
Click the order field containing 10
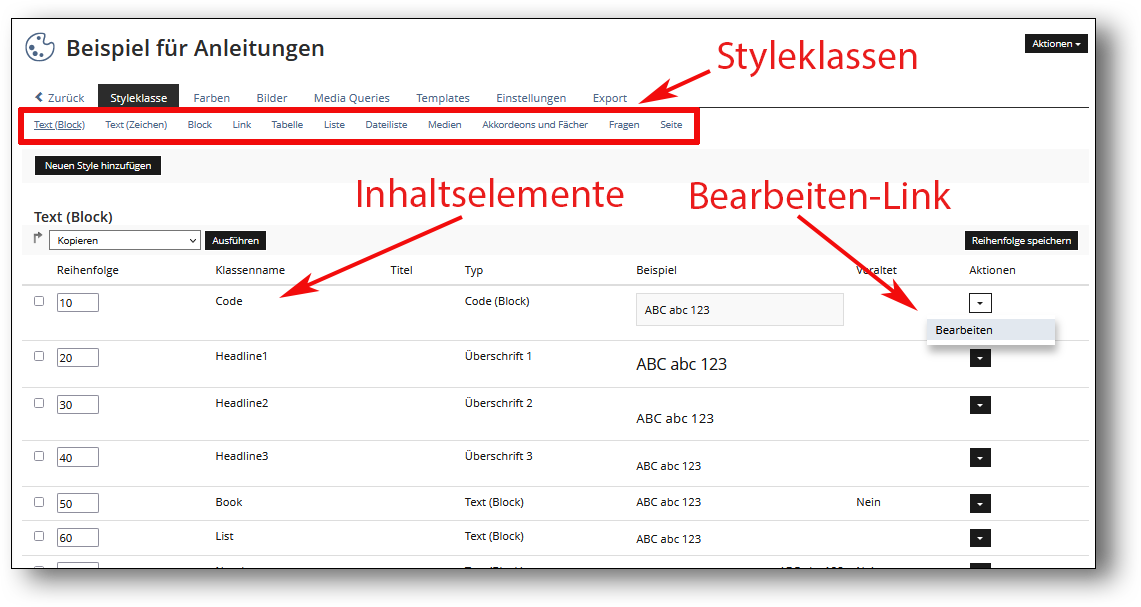tap(77, 302)
